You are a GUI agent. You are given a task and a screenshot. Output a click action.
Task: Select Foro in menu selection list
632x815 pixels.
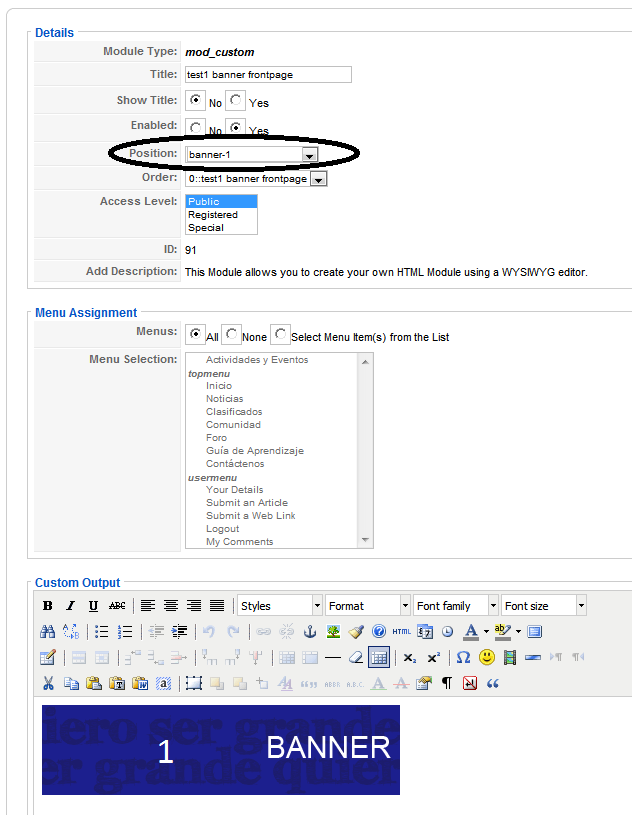pyautogui.click(x=216, y=438)
